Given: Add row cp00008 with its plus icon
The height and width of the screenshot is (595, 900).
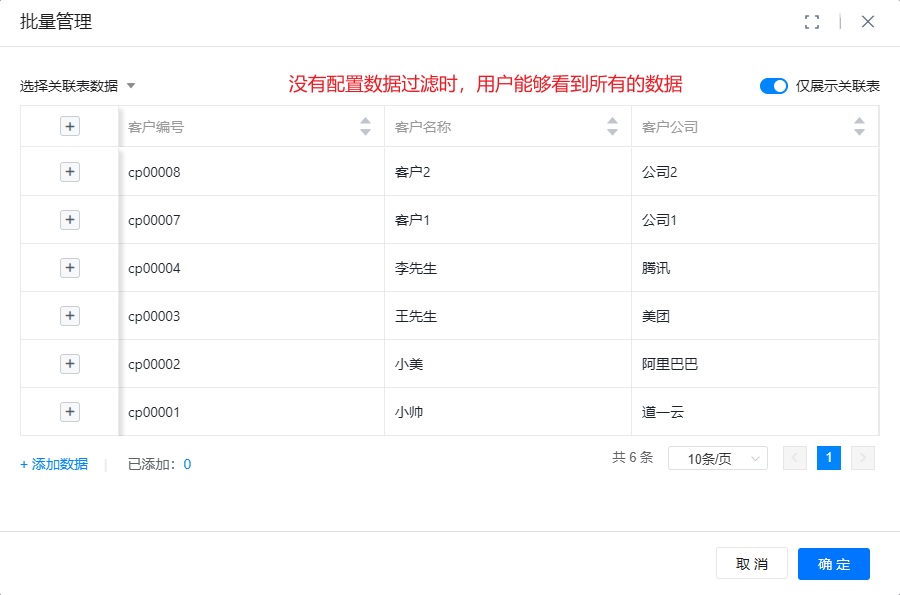Looking at the screenshot, I should tap(70, 172).
